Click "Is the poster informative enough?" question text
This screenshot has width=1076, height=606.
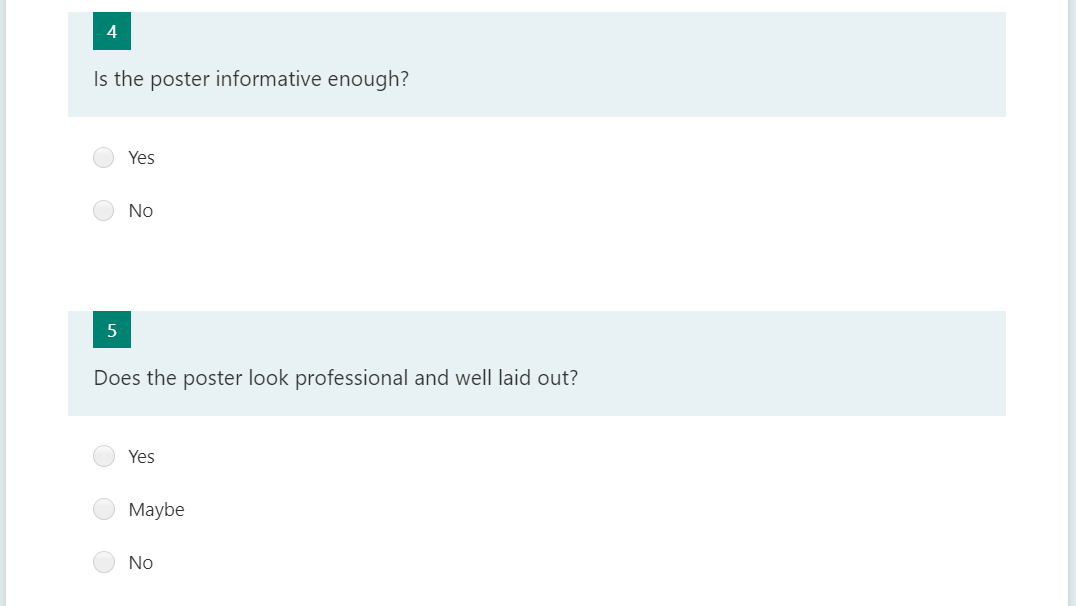point(251,79)
